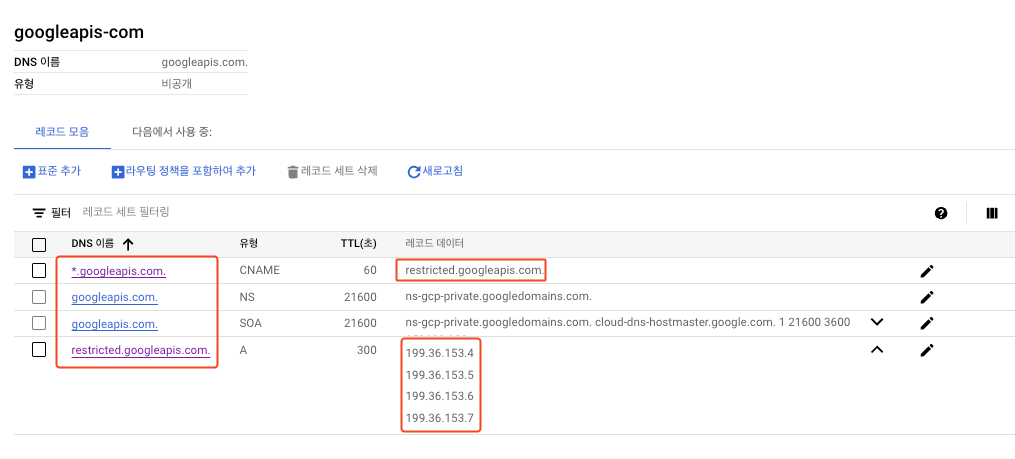This screenshot has height=459, width=1015.
Task: Check the SOA record row checkbox
Action: (x=39, y=322)
